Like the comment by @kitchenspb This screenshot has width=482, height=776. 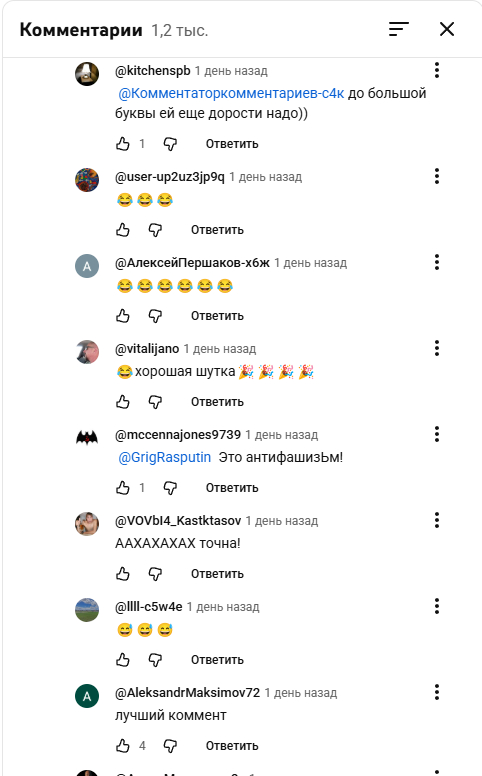click(123, 144)
